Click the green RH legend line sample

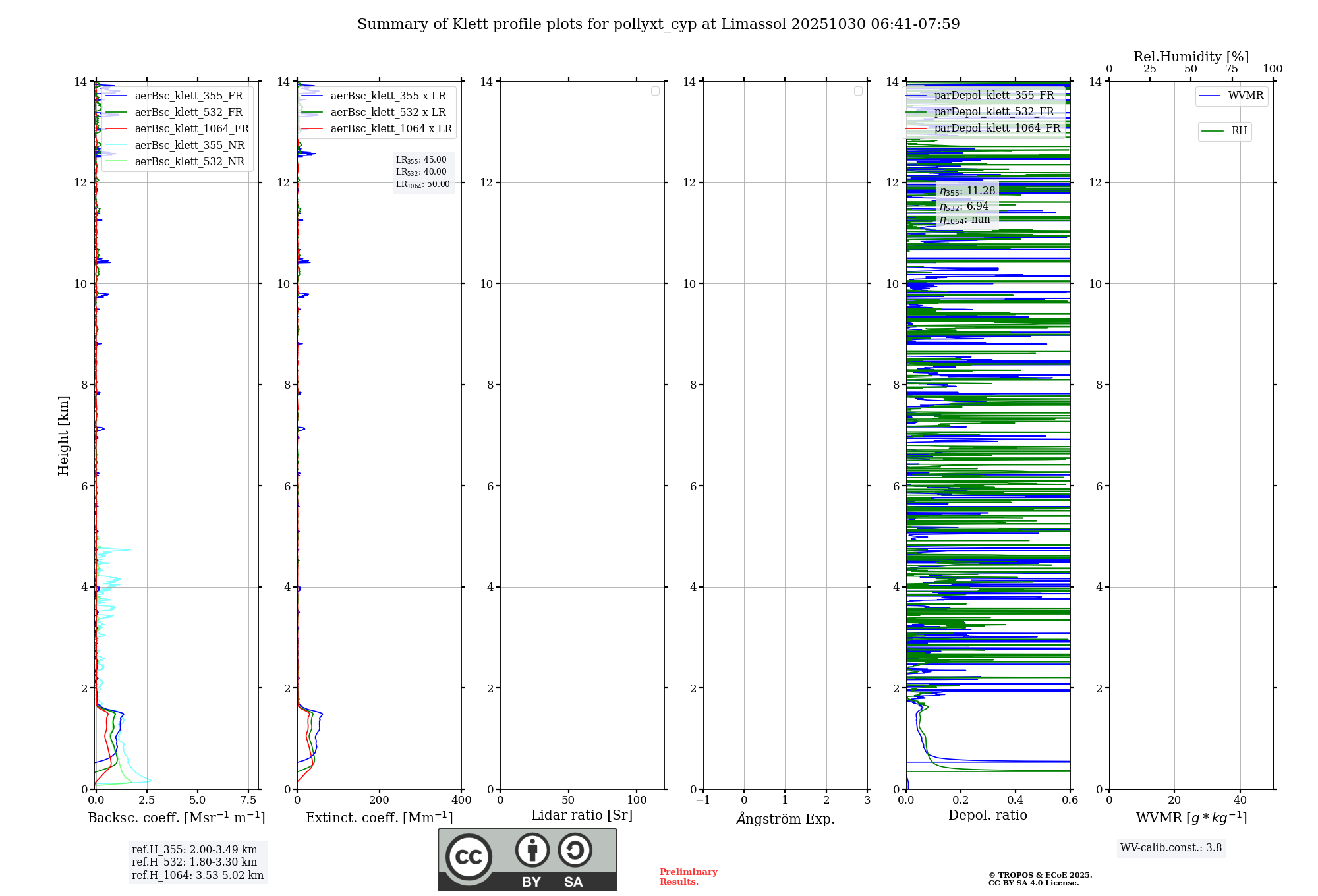tap(1213, 131)
